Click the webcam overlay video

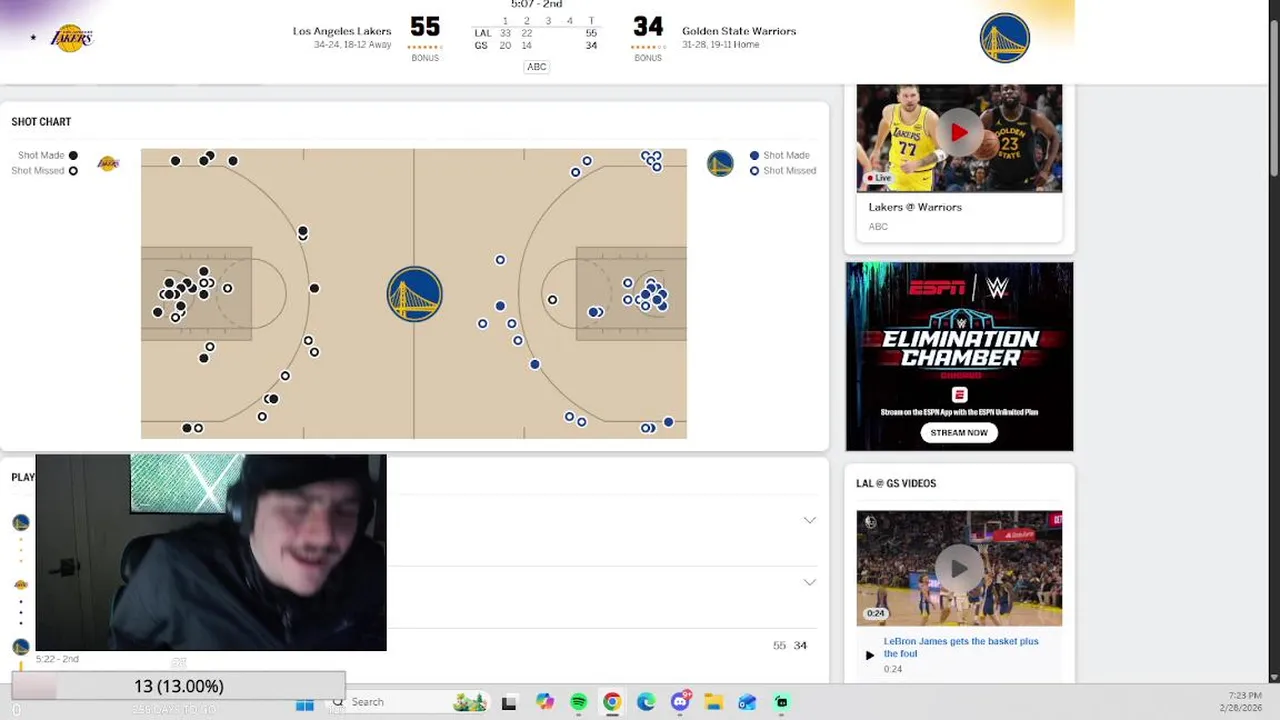tap(211, 552)
